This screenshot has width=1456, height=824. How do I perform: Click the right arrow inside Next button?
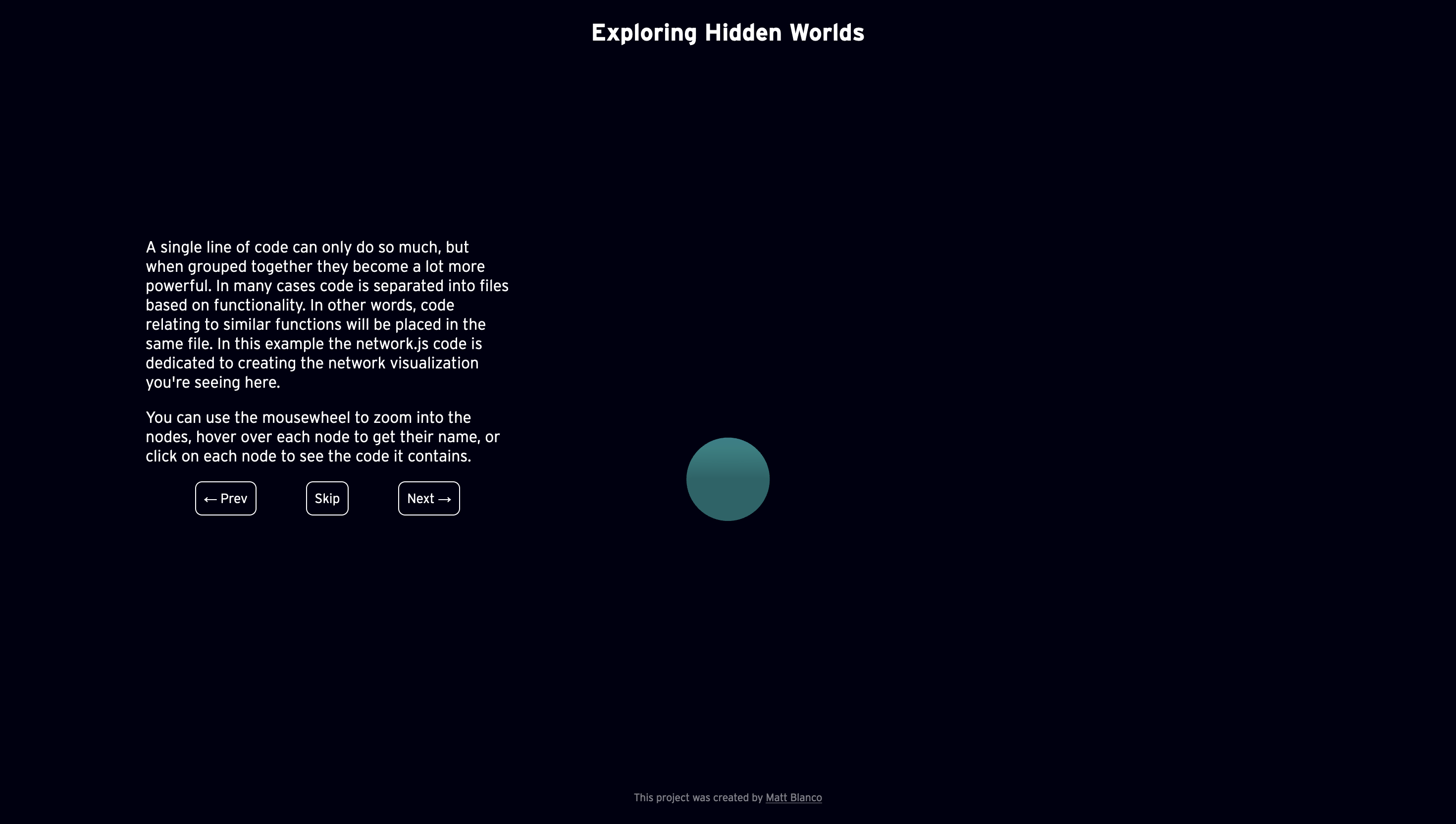[445, 499]
